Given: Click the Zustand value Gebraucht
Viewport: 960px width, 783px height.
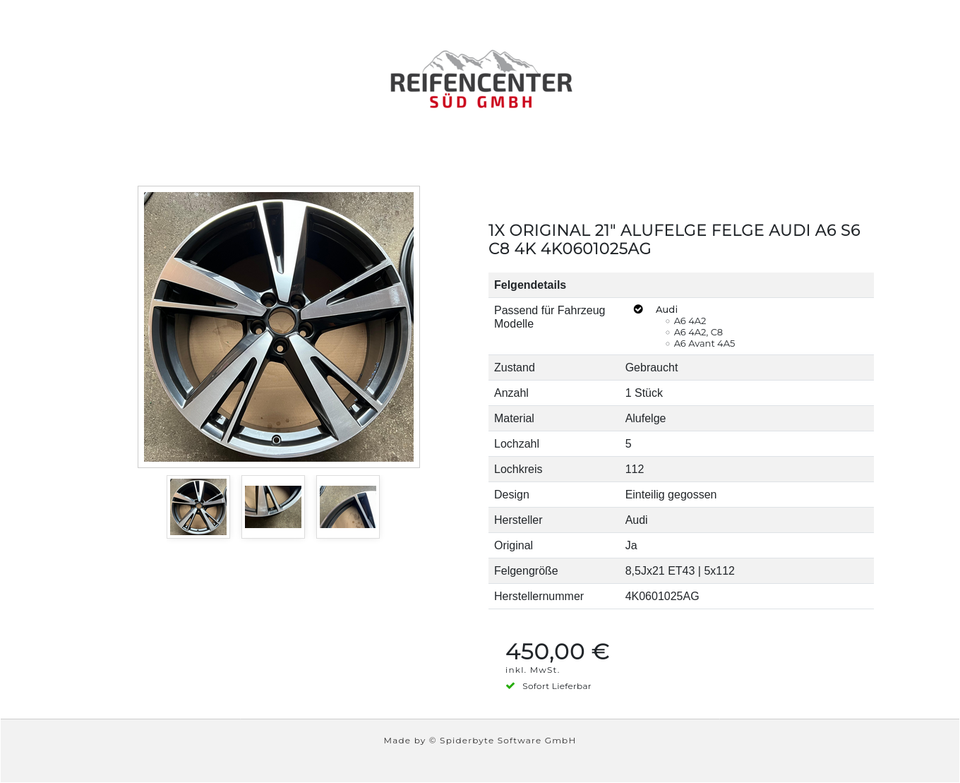Looking at the screenshot, I should pyautogui.click(x=651, y=367).
